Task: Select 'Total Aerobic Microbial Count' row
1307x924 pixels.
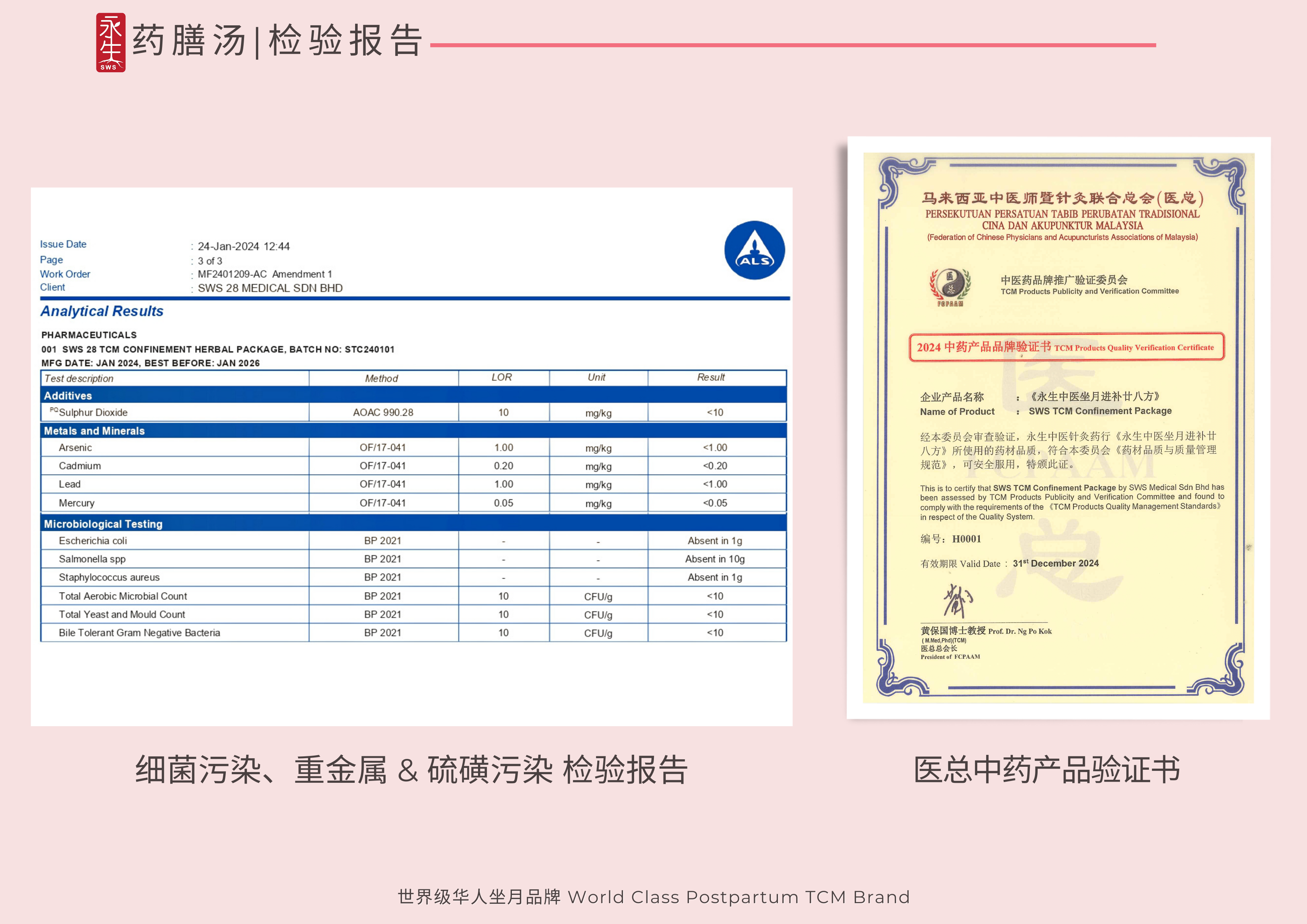Action: [x=413, y=596]
